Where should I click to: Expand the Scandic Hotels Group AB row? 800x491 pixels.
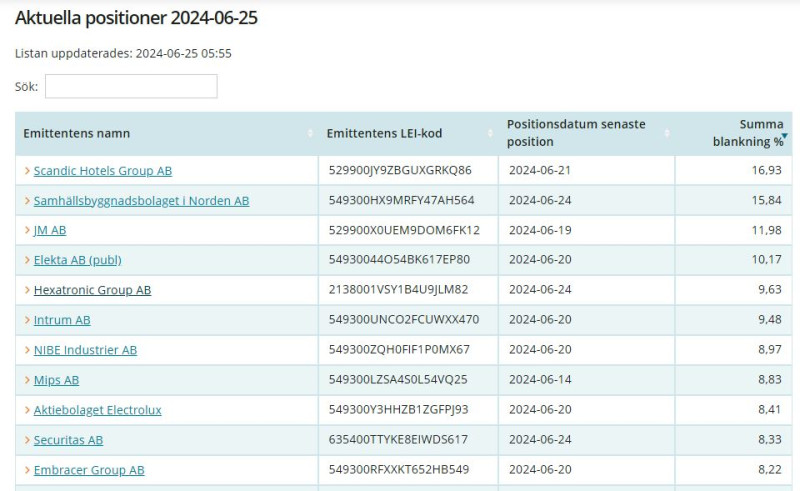[x=28, y=170]
